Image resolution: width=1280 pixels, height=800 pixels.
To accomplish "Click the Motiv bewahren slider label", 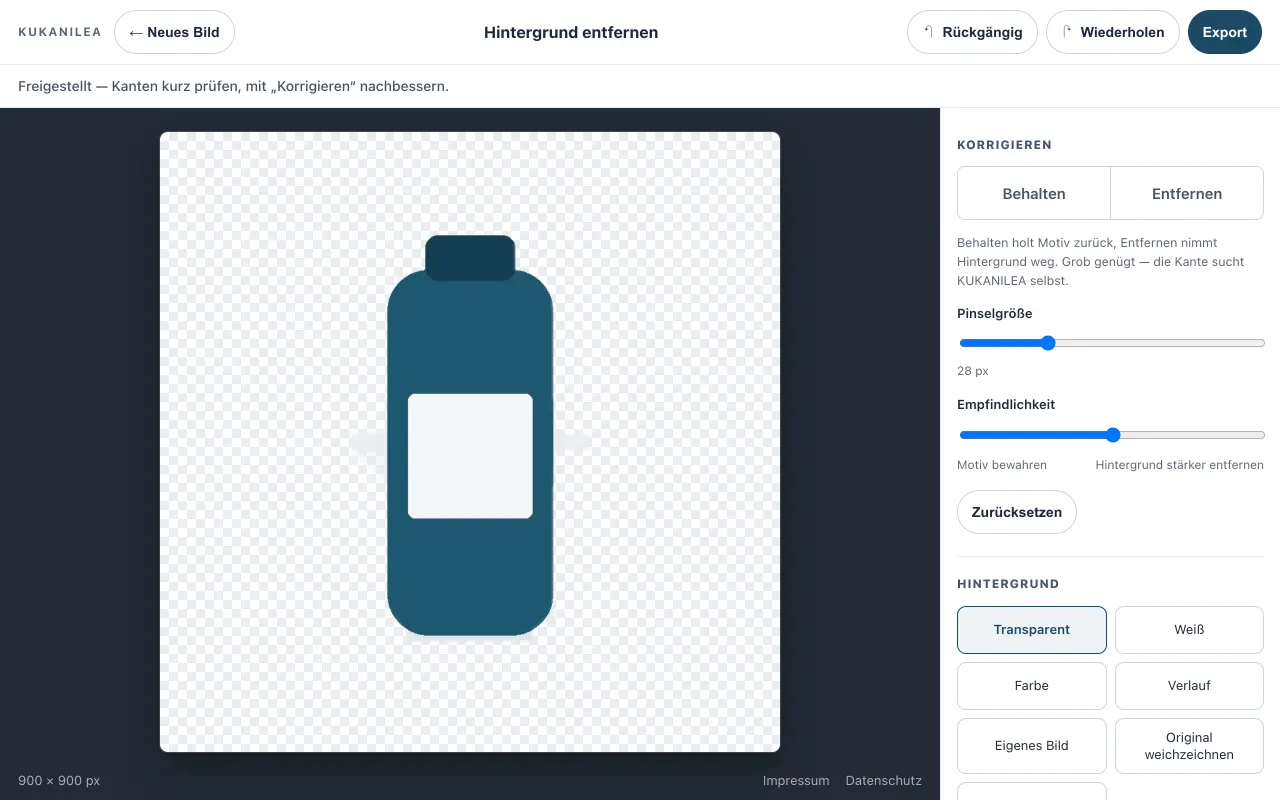I will pos(1002,465).
